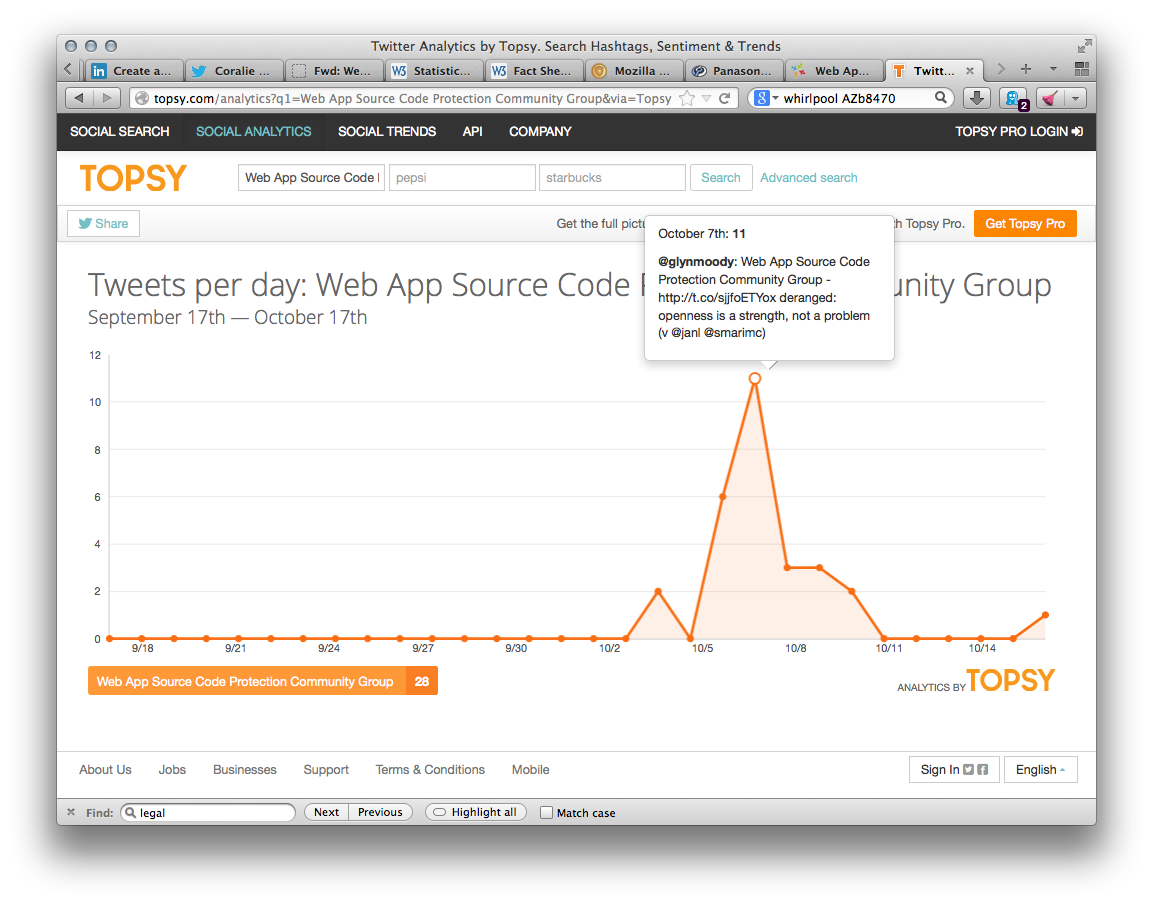1153x904 pixels.
Task: Enable the Match case checkbox
Action: [546, 813]
